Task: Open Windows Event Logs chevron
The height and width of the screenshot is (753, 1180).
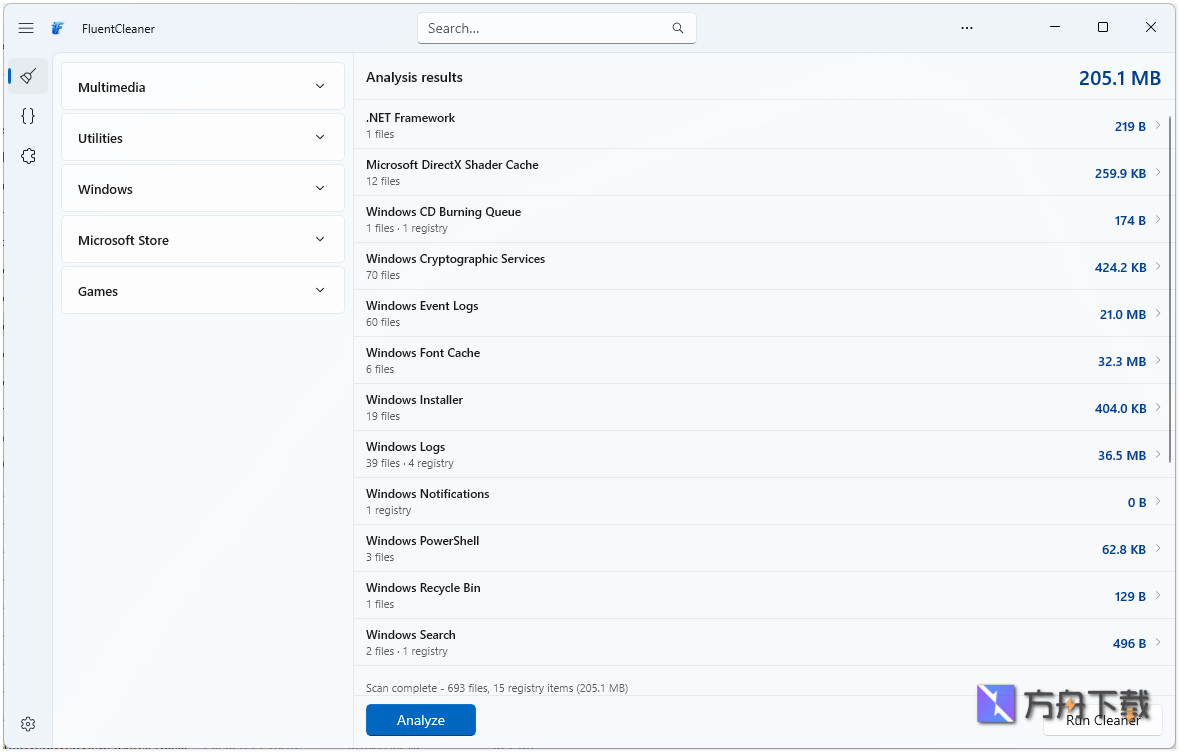Action: (x=1157, y=314)
